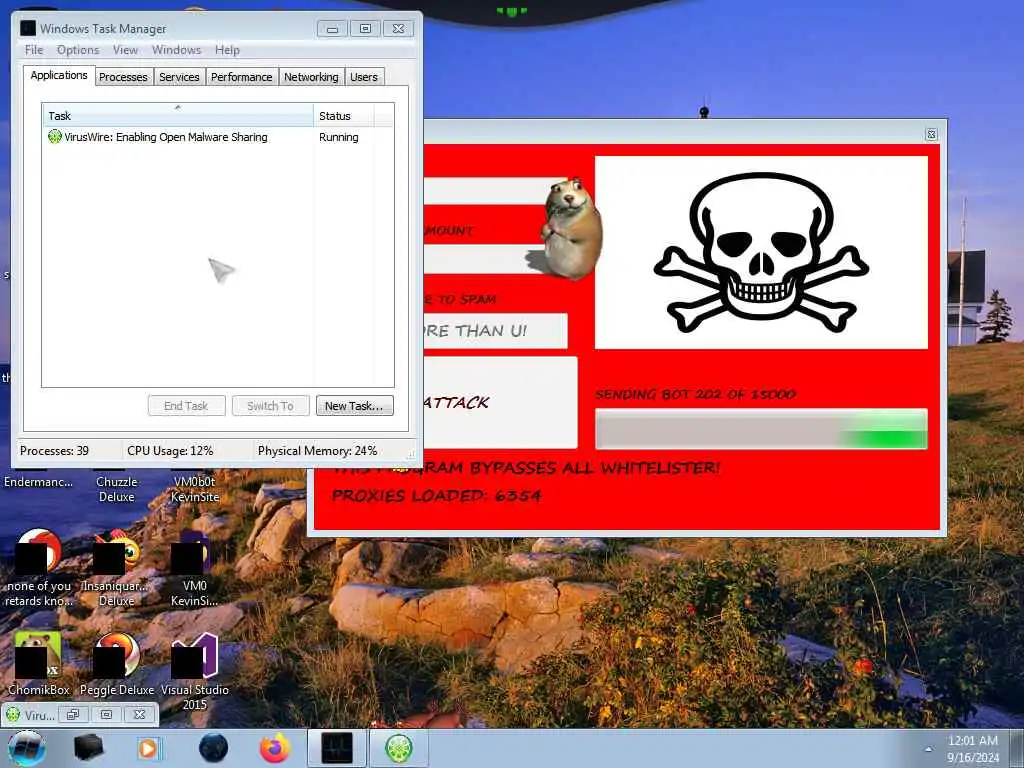This screenshot has width=1024, height=768.
Task: Switch to the Processes tab
Action: point(123,76)
